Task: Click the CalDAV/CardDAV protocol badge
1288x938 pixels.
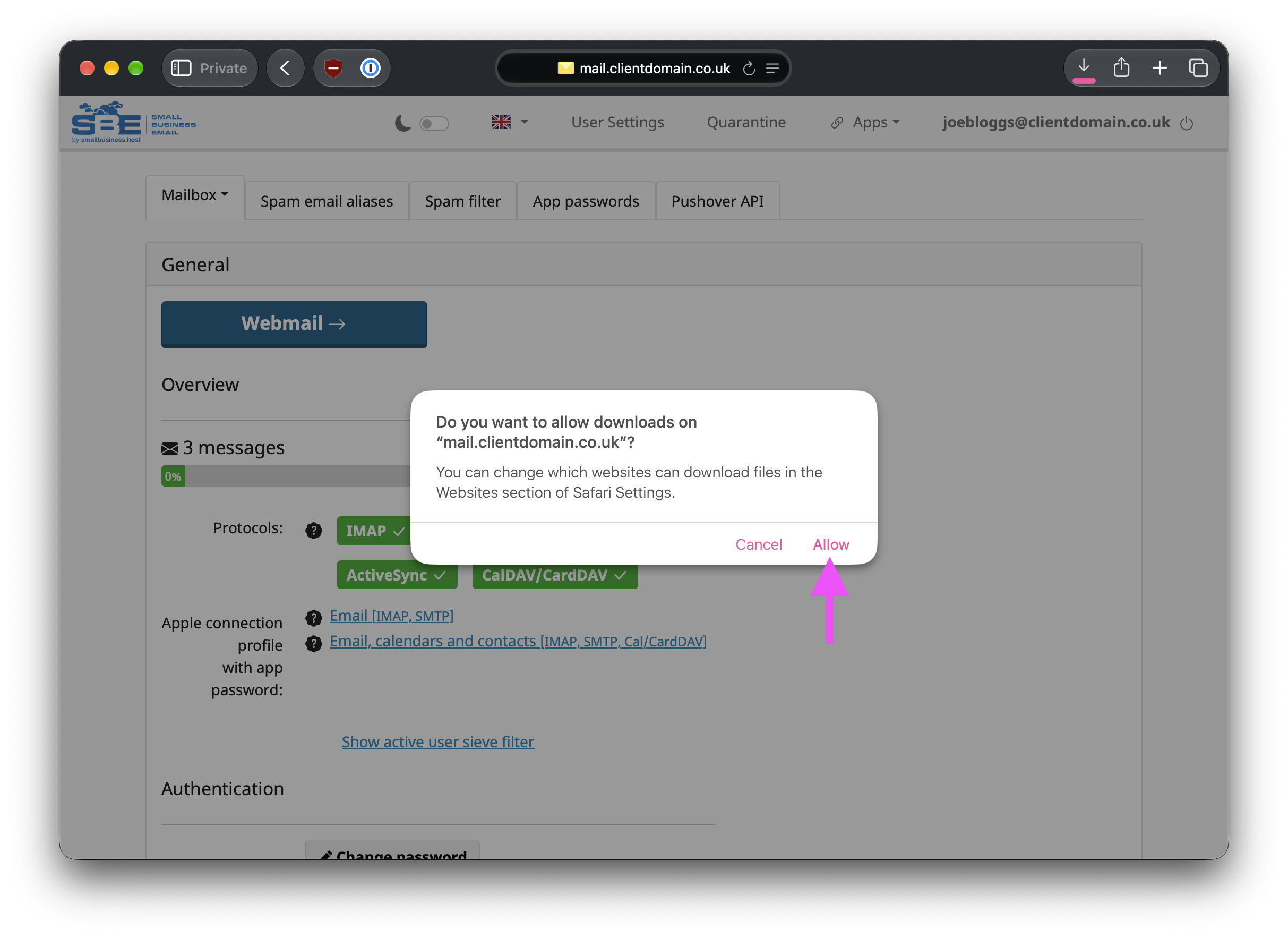Action: [555, 575]
